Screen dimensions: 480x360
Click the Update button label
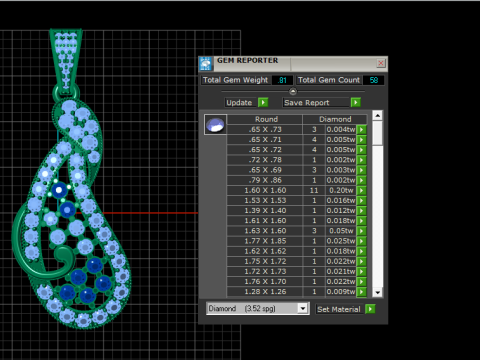(239, 103)
